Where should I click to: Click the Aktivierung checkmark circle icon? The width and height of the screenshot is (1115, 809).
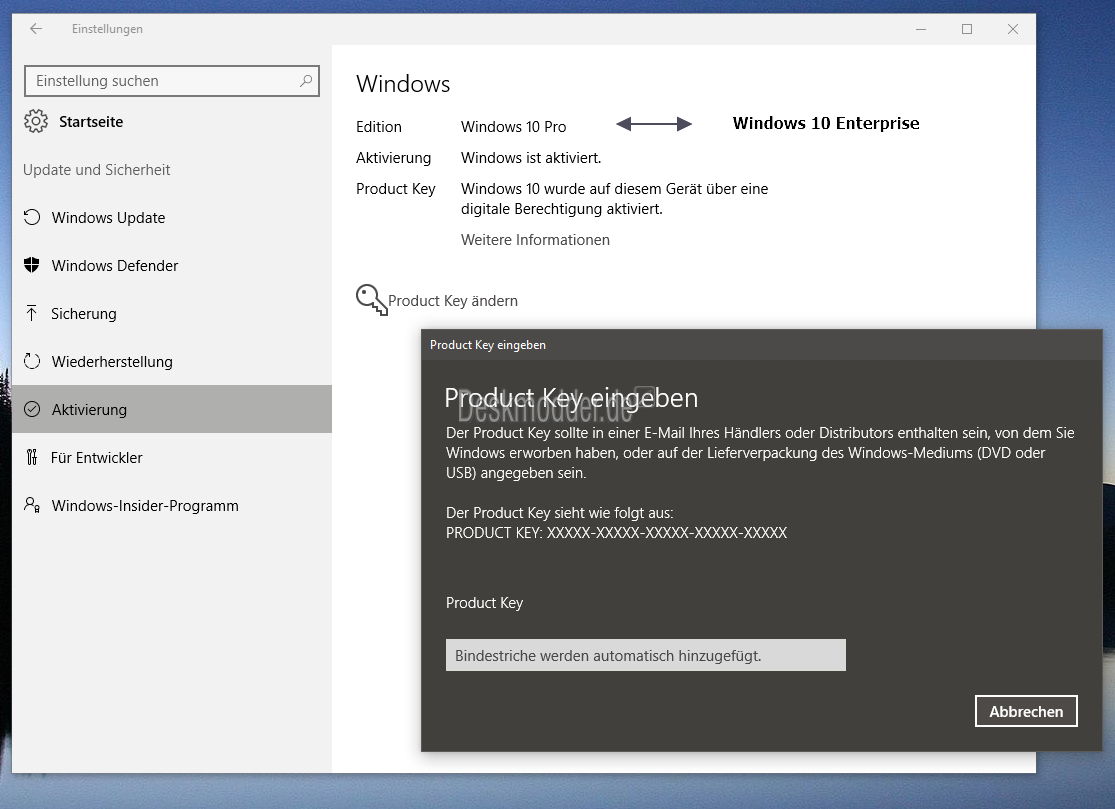coord(32,409)
